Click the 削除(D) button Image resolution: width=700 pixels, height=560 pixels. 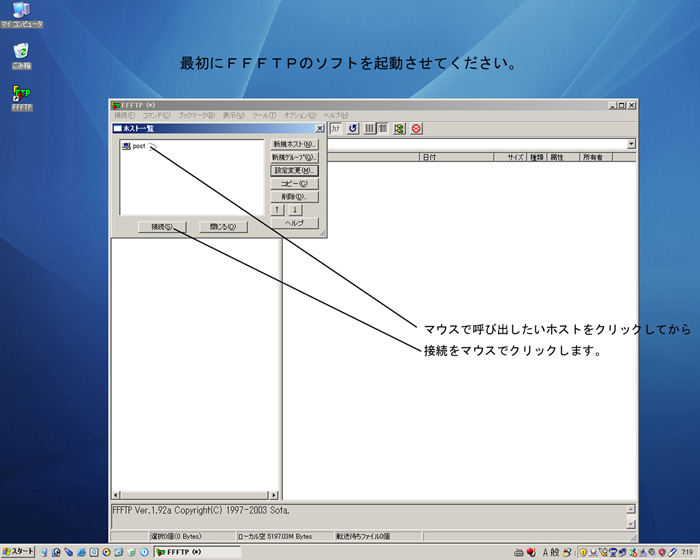click(x=295, y=196)
